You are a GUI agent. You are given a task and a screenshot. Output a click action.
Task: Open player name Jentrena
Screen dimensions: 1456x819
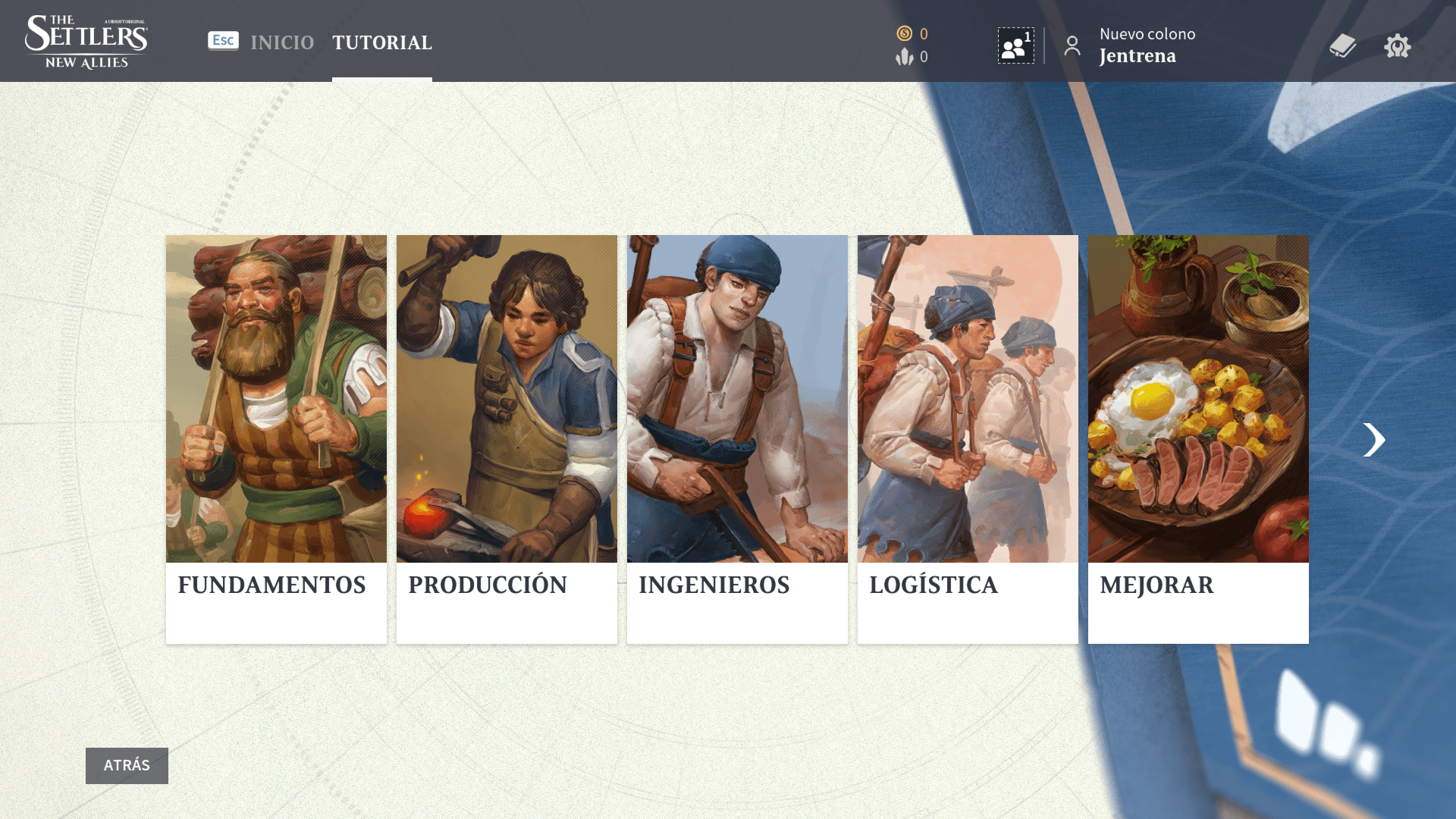pyautogui.click(x=1137, y=56)
